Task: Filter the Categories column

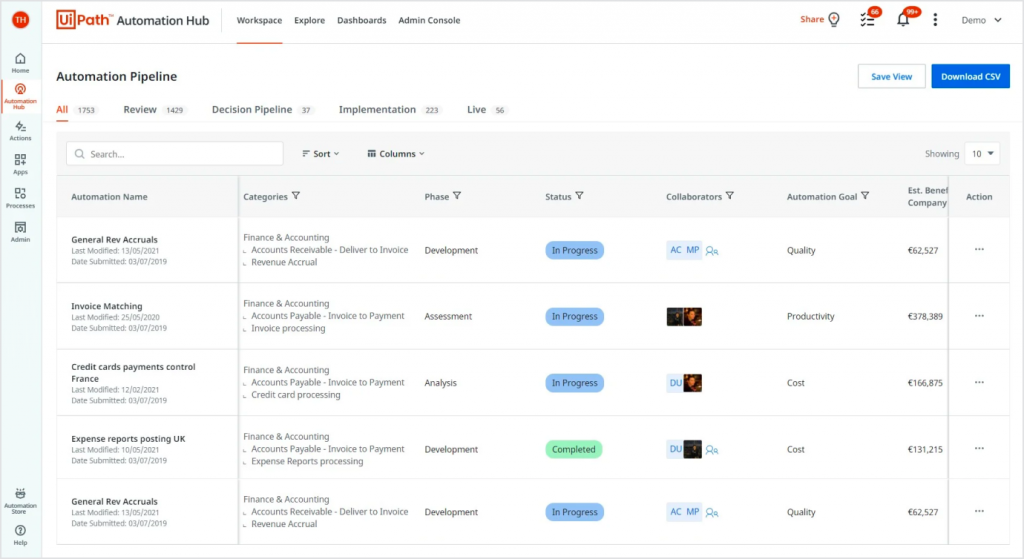Action: (296, 196)
